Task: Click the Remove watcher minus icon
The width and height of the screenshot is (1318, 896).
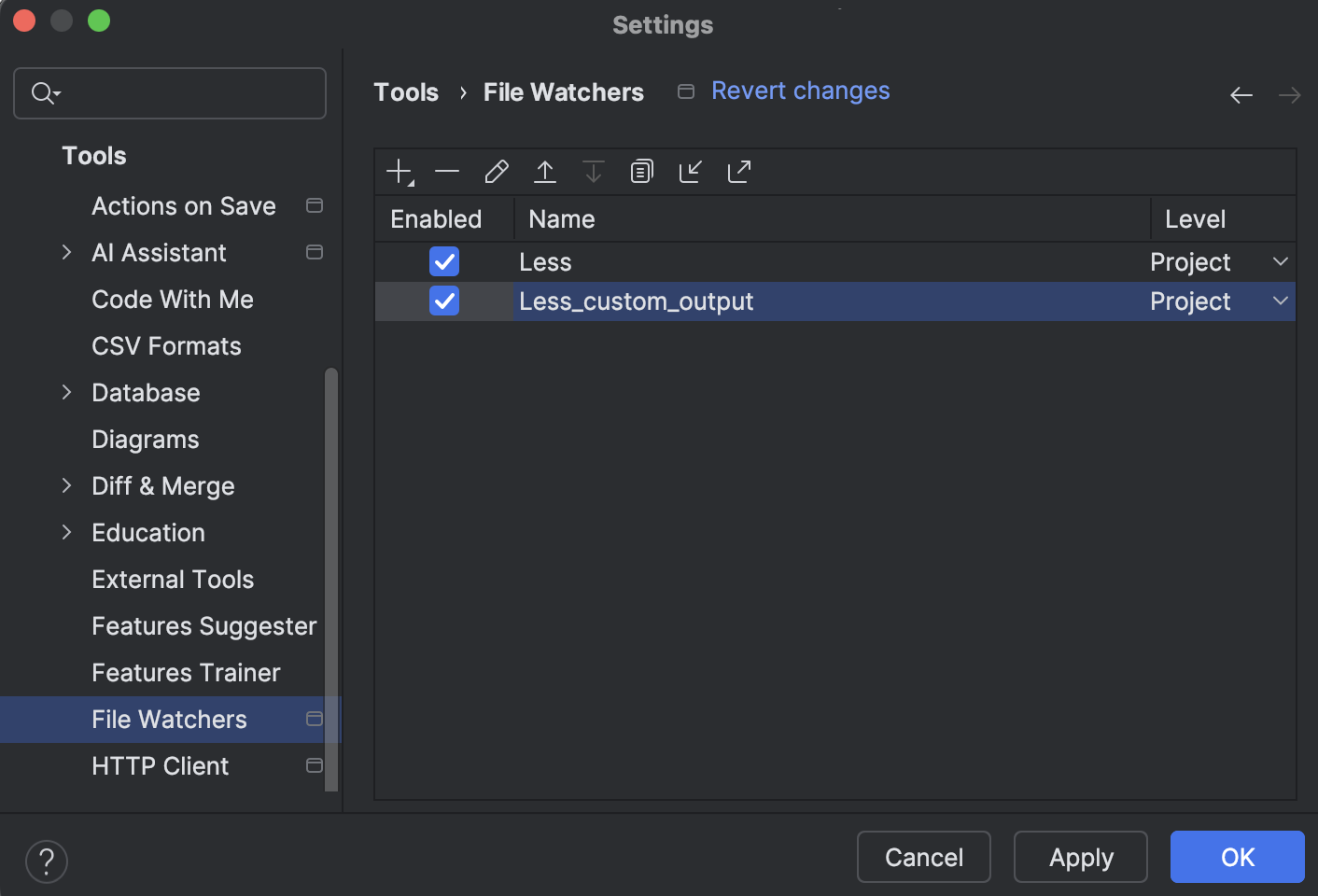Action: (447, 171)
